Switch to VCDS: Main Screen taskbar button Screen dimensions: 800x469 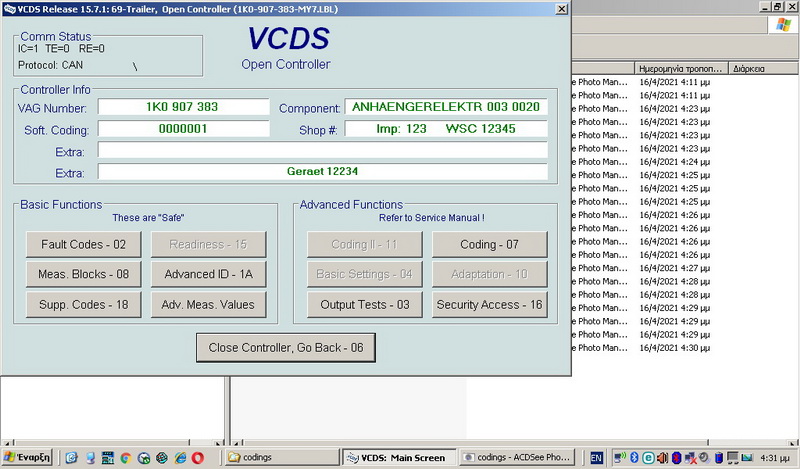tap(399, 457)
